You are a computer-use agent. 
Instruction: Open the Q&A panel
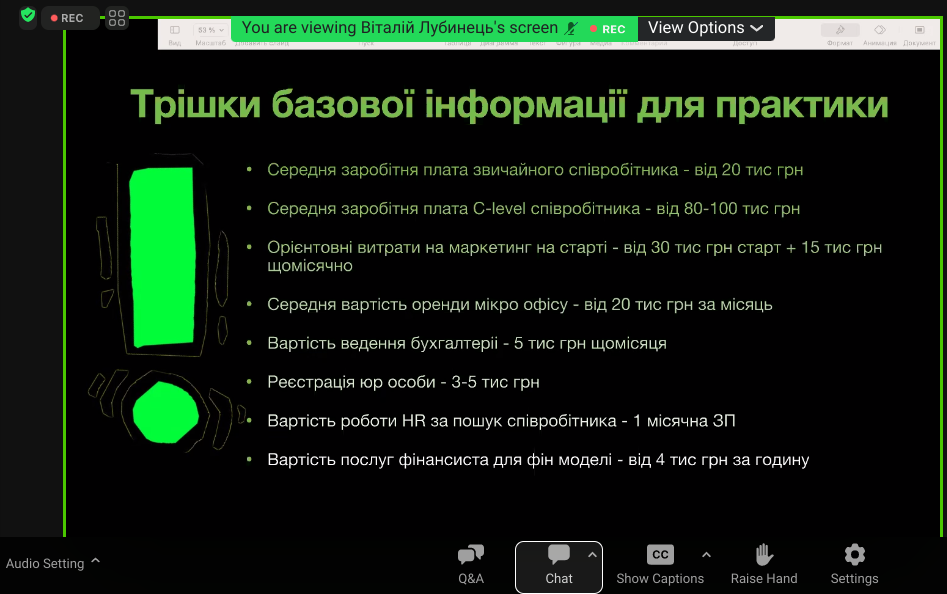470,564
